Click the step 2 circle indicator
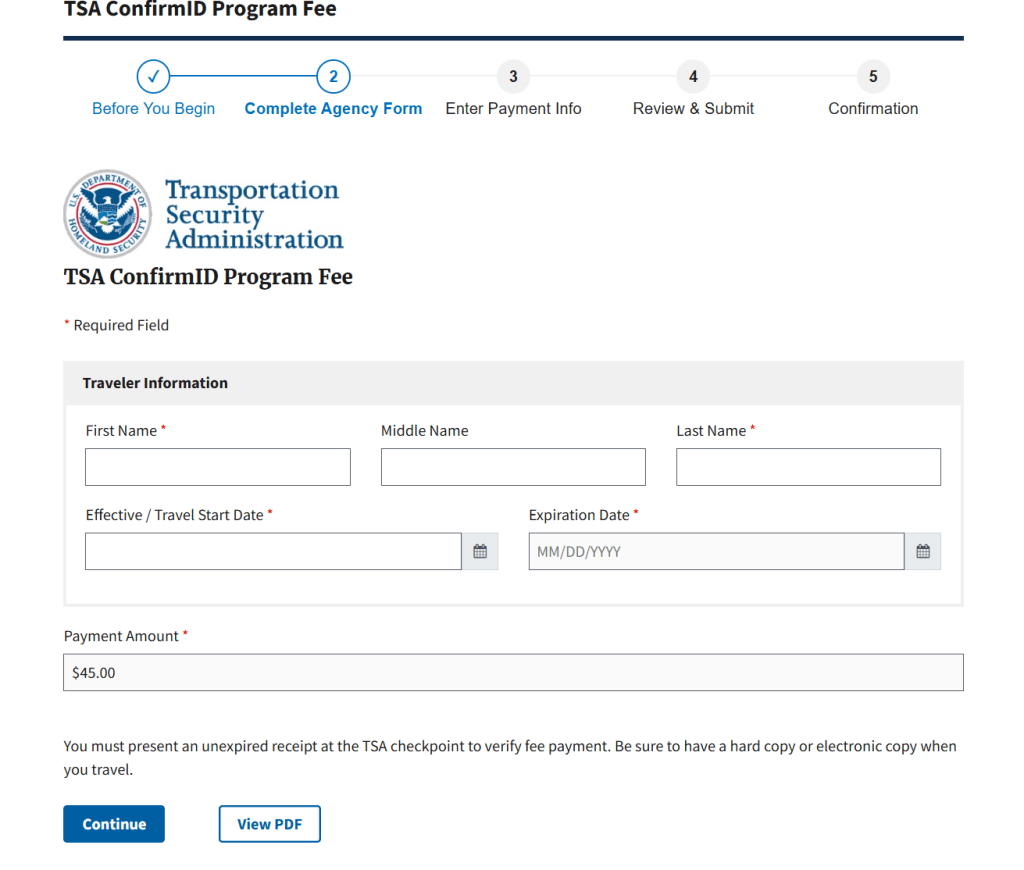This screenshot has height=870, width=1024. tap(333, 76)
